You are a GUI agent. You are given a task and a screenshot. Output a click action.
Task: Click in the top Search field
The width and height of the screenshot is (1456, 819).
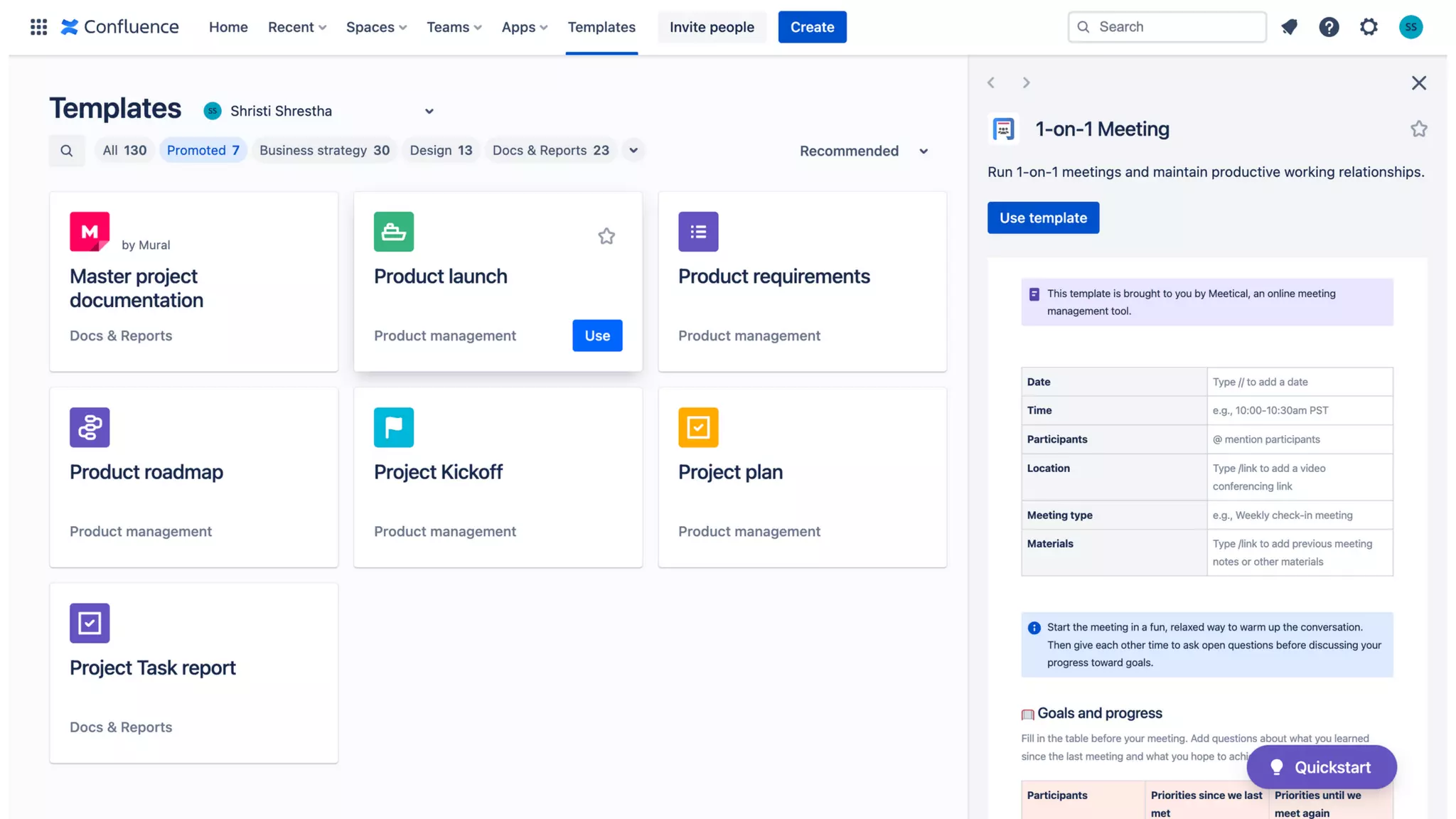[x=1167, y=27]
